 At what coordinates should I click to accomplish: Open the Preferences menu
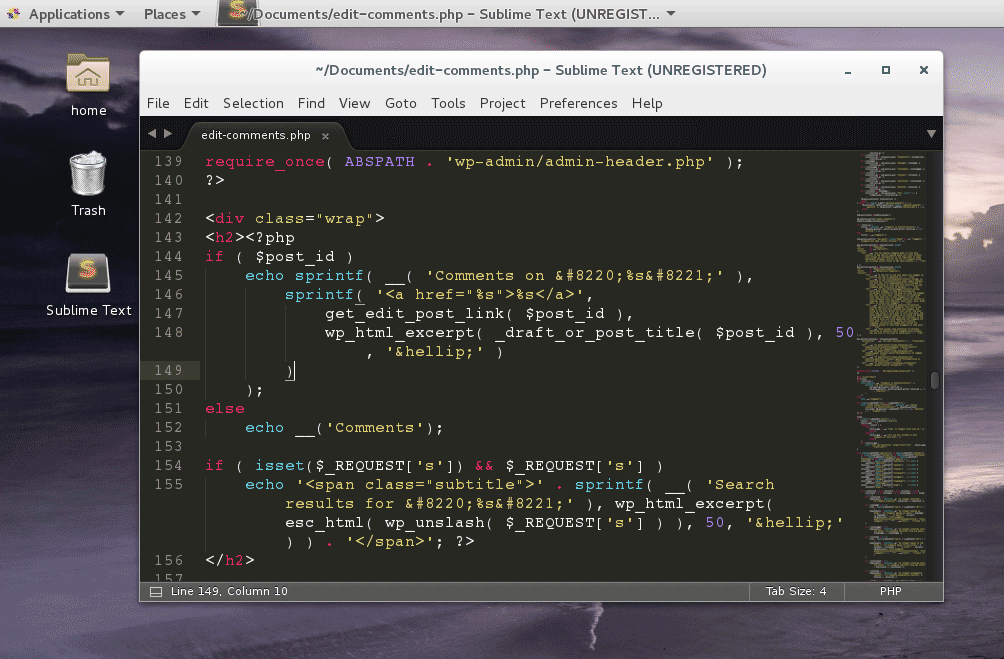tap(578, 103)
